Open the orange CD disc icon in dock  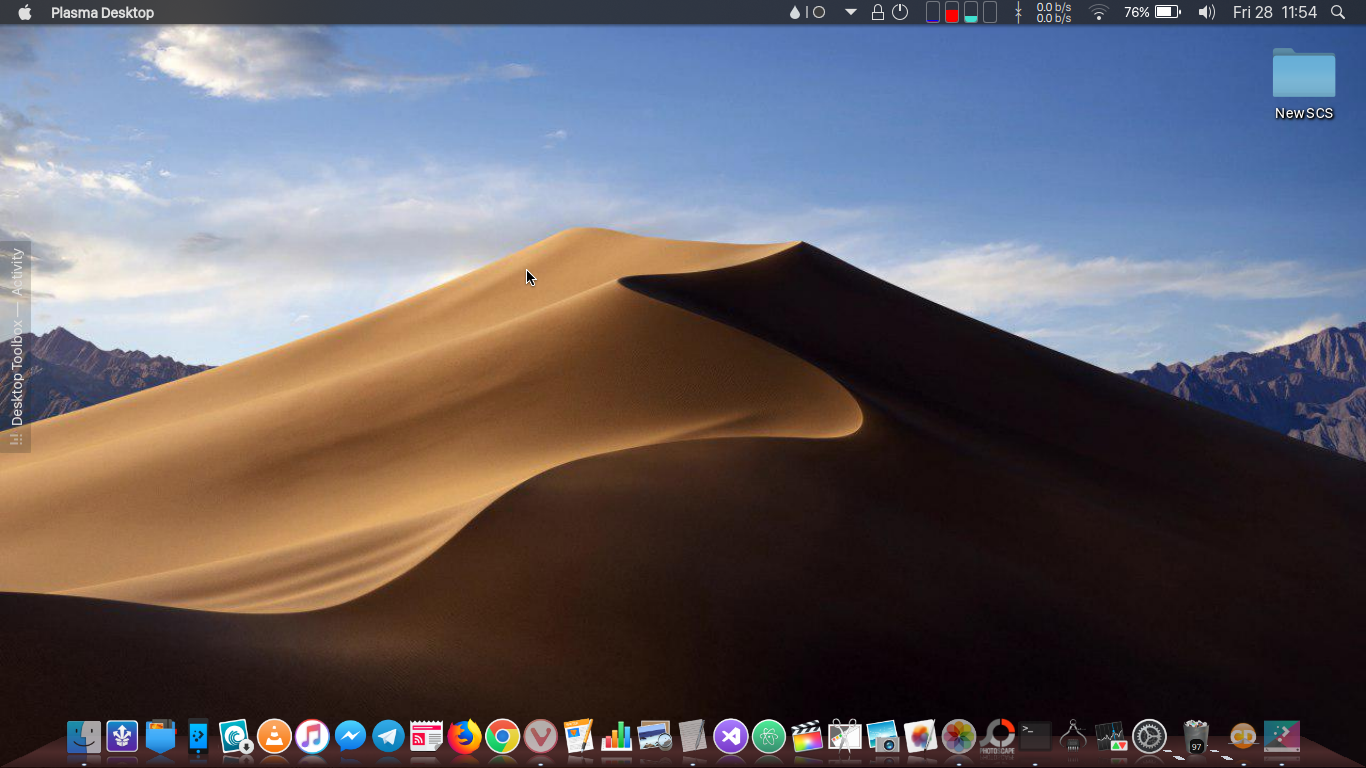click(1243, 737)
